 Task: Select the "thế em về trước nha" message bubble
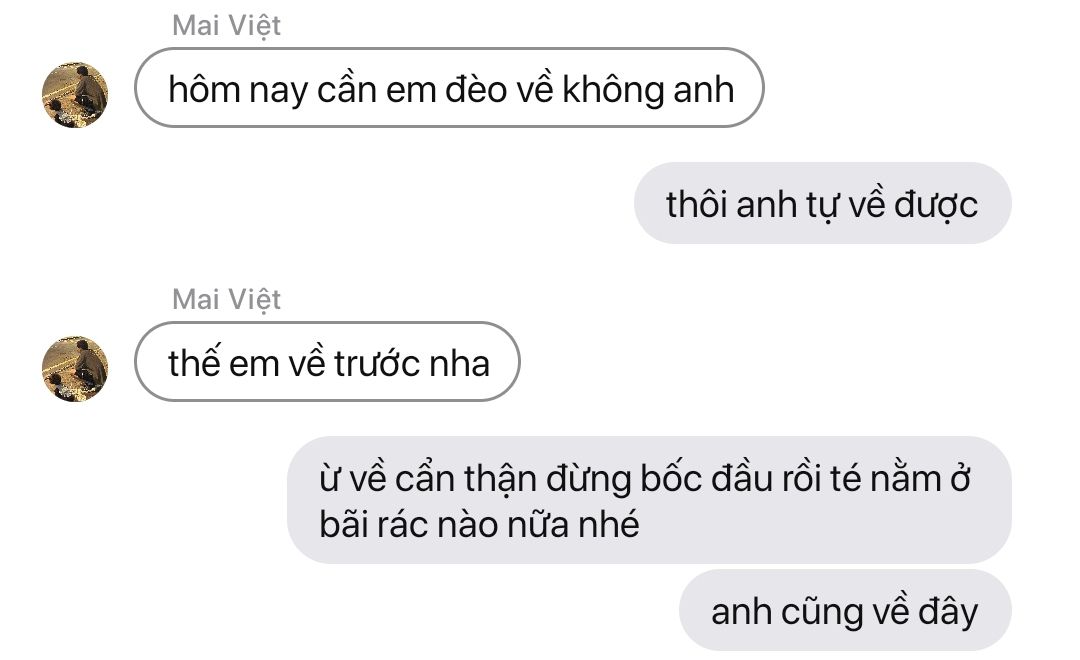(x=327, y=362)
